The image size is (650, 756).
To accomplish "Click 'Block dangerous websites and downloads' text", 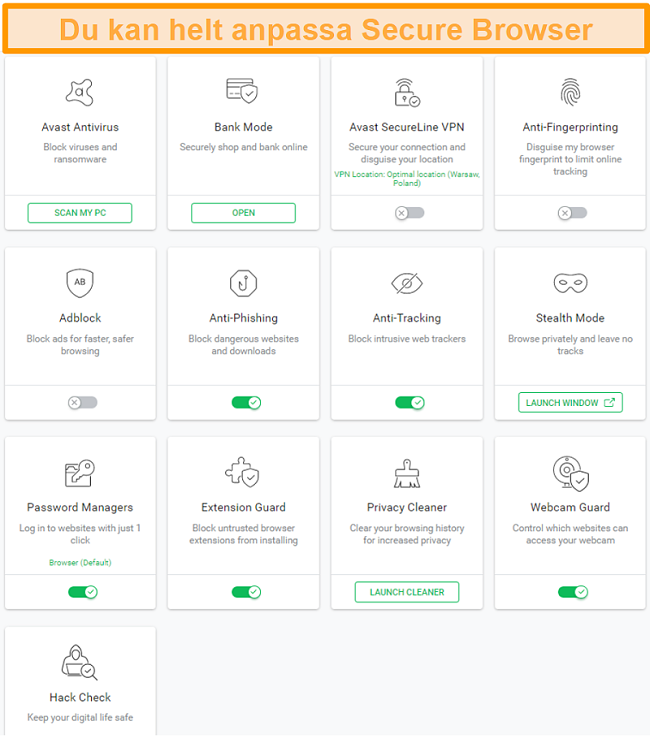I will pyautogui.click(x=243, y=345).
